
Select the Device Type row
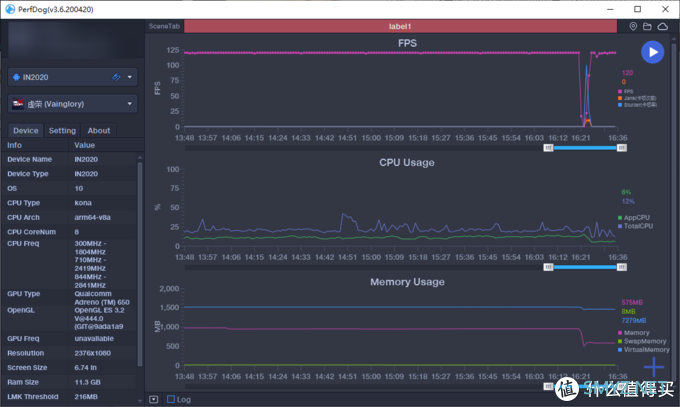(x=69, y=174)
